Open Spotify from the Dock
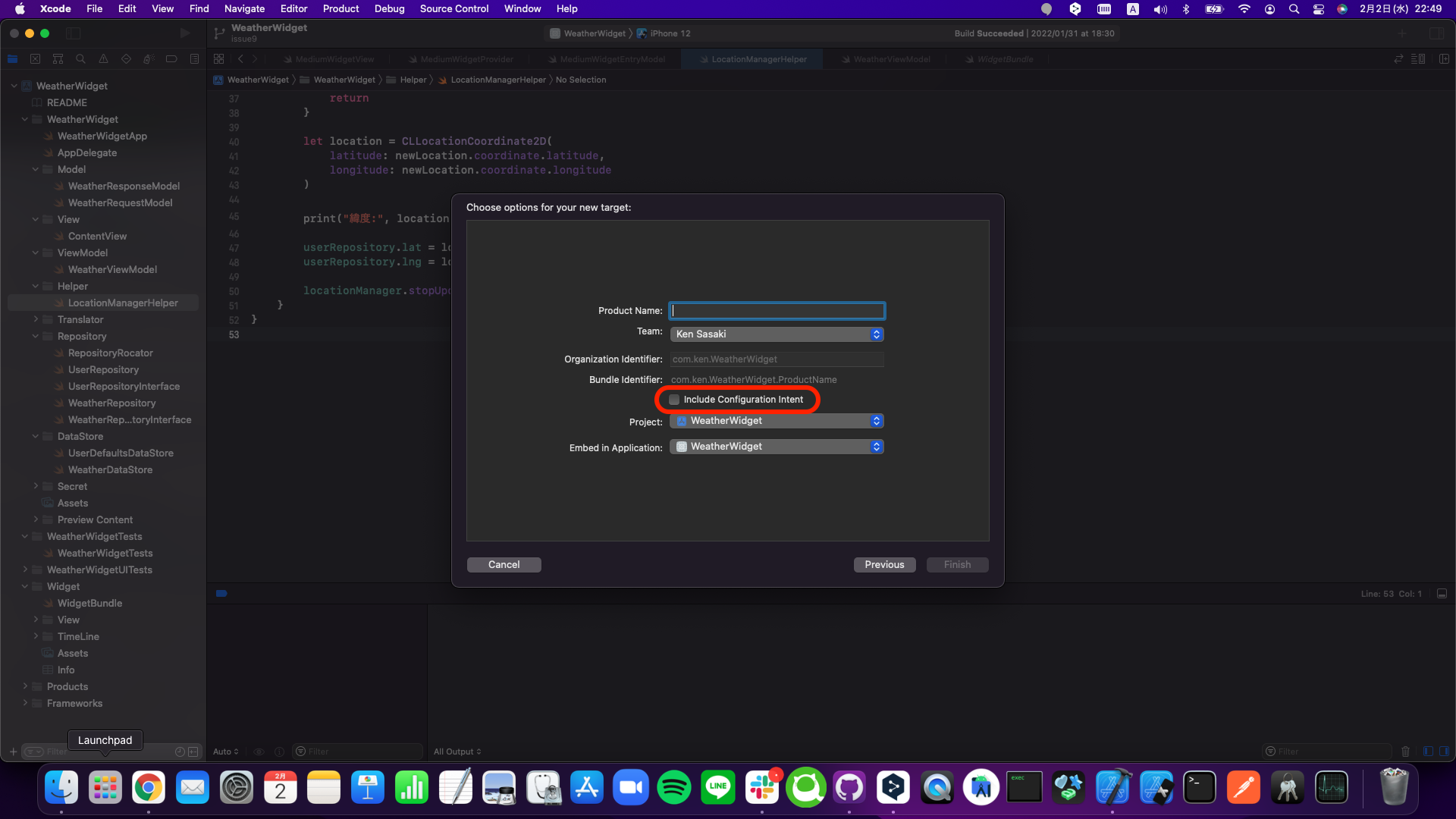1456x819 pixels. click(674, 788)
